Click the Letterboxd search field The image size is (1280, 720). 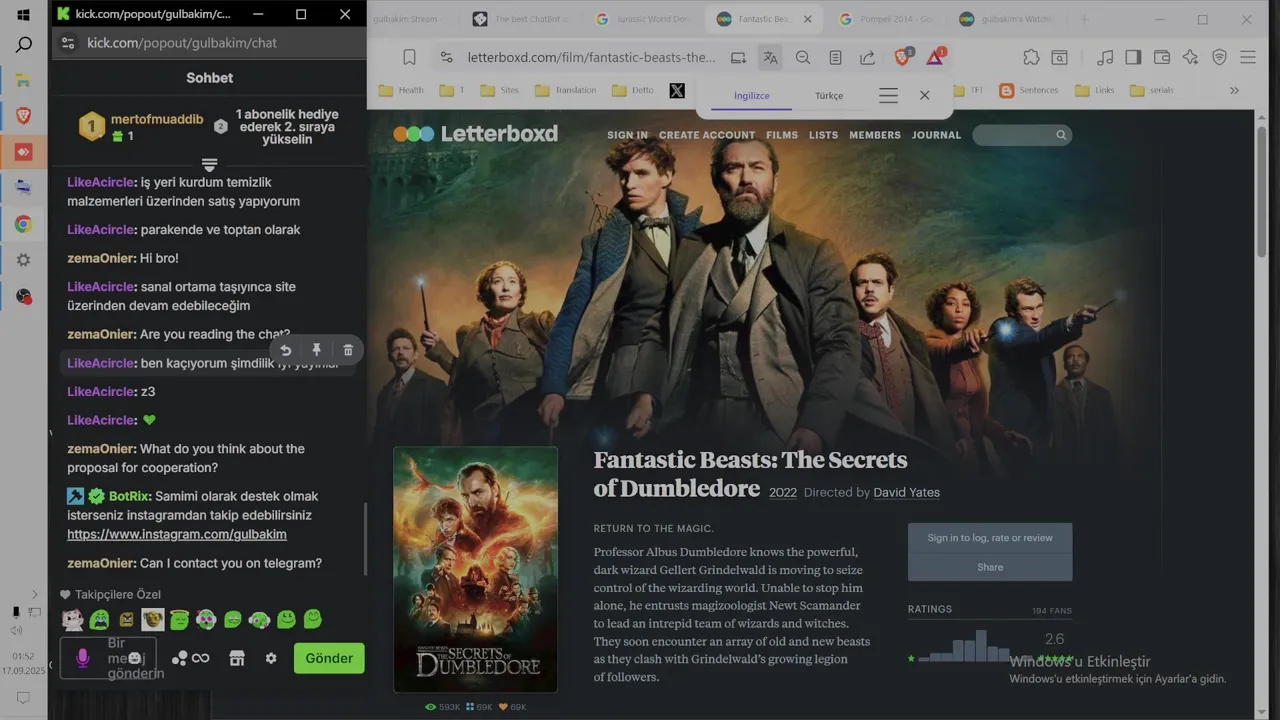point(1022,135)
